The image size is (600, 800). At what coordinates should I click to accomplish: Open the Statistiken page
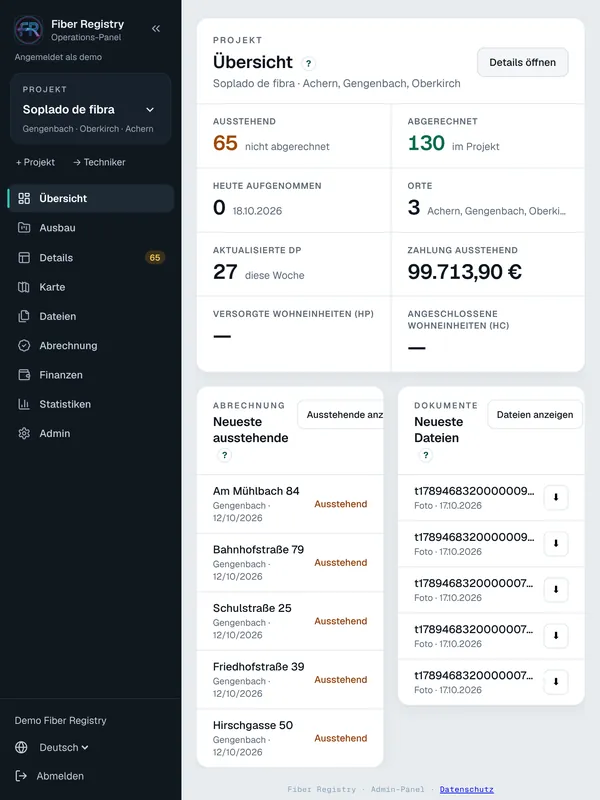[91, 404]
